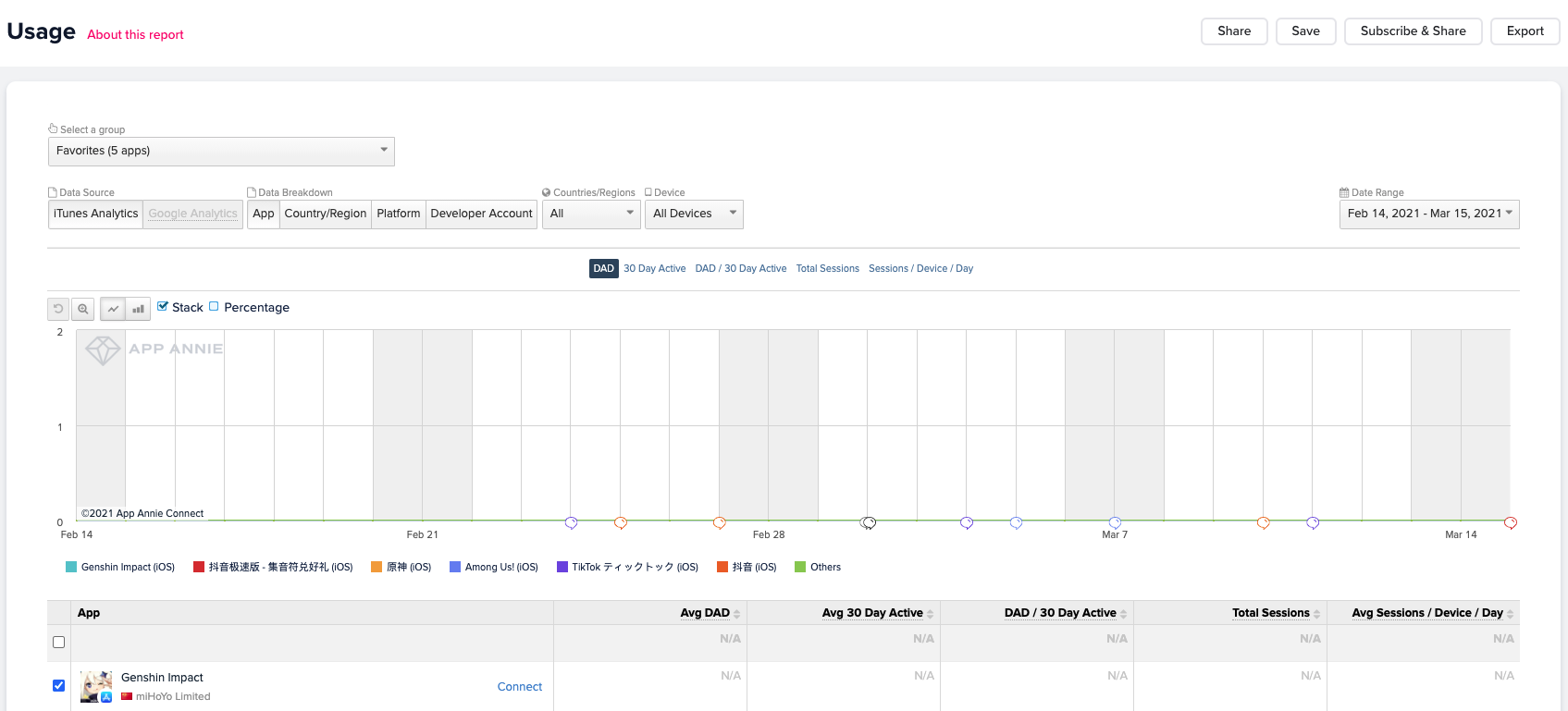
Task: Click the TikTok ティックトック (iOS) legend label
Action: click(x=636, y=568)
